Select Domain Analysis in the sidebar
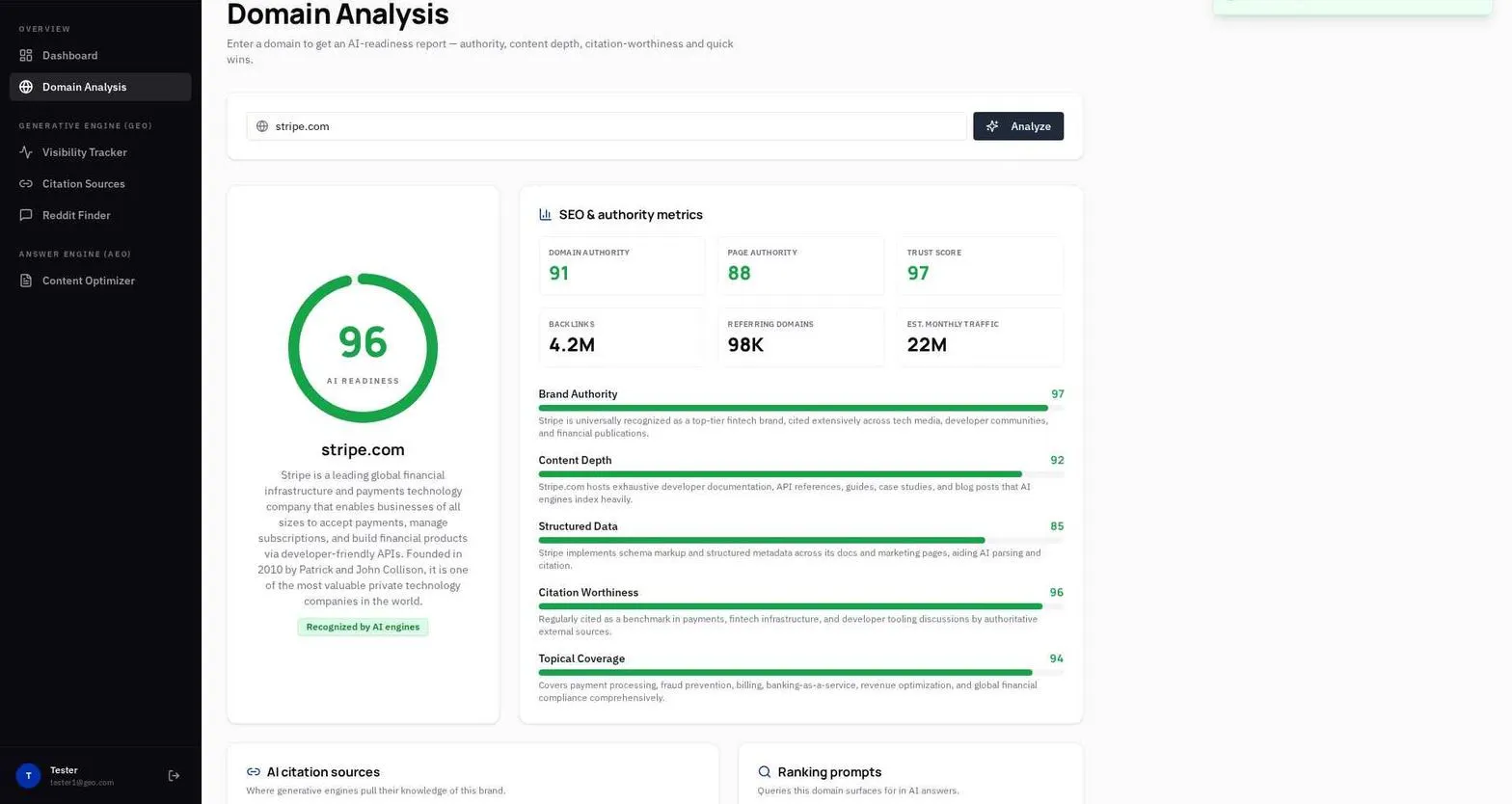1512x804 pixels. click(100, 87)
